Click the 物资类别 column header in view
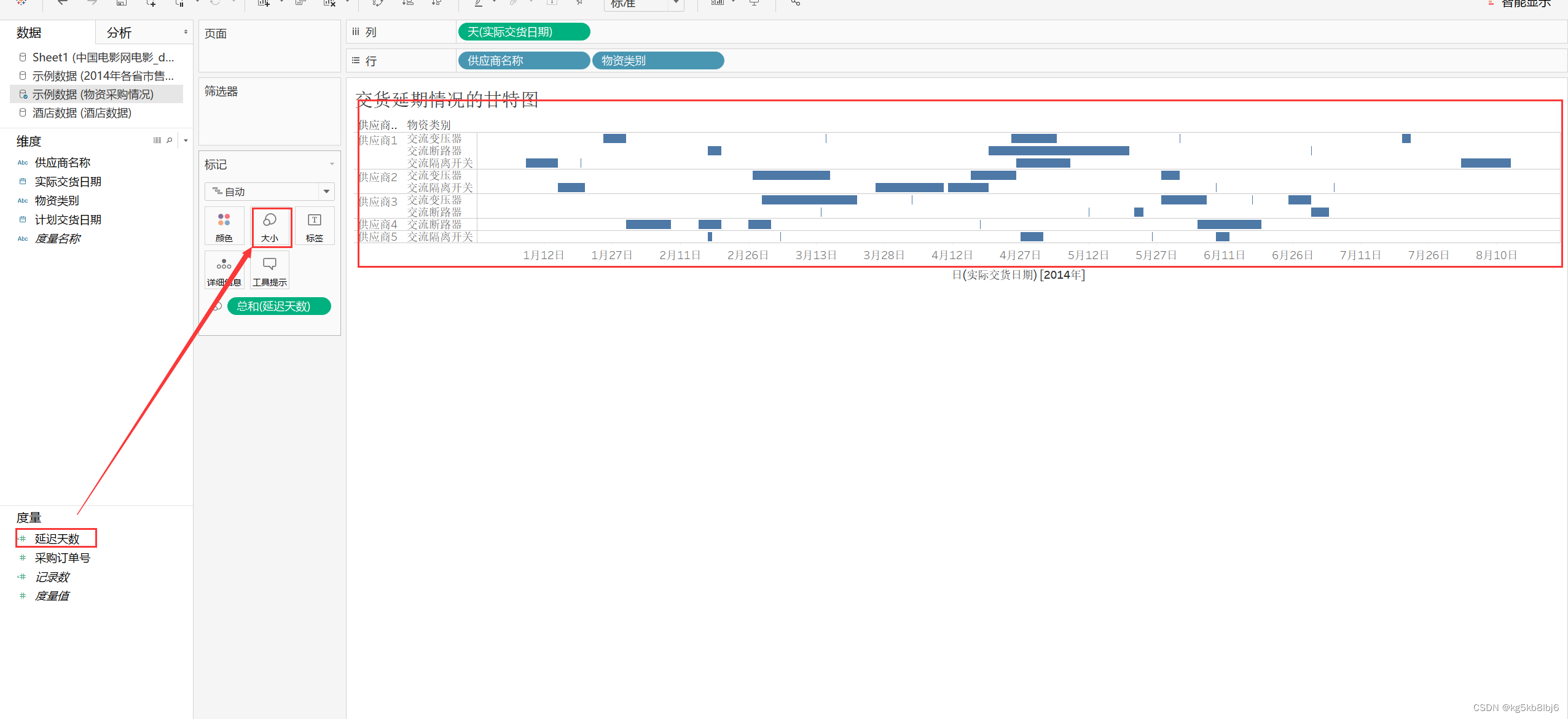This screenshot has height=719, width=1568. tap(429, 125)
